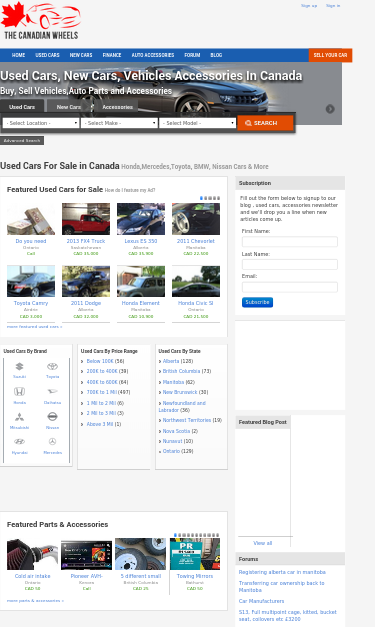This screenshot has width=375, height=627.
Task: Open the Mercedes brand icon
Action: click(x=52, y=442)
